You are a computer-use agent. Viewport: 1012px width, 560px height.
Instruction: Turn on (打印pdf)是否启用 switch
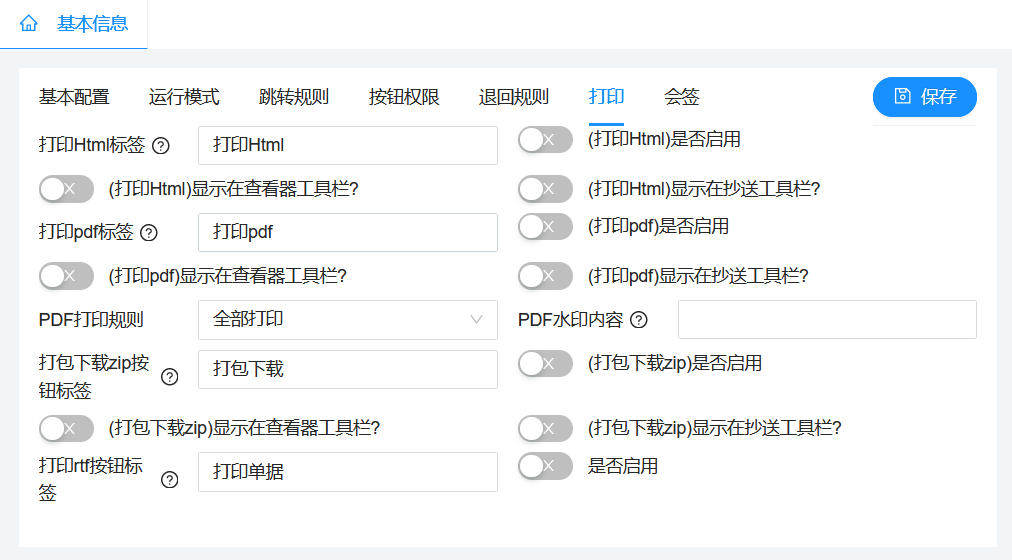pyautogui.click(x=545, y=226)
